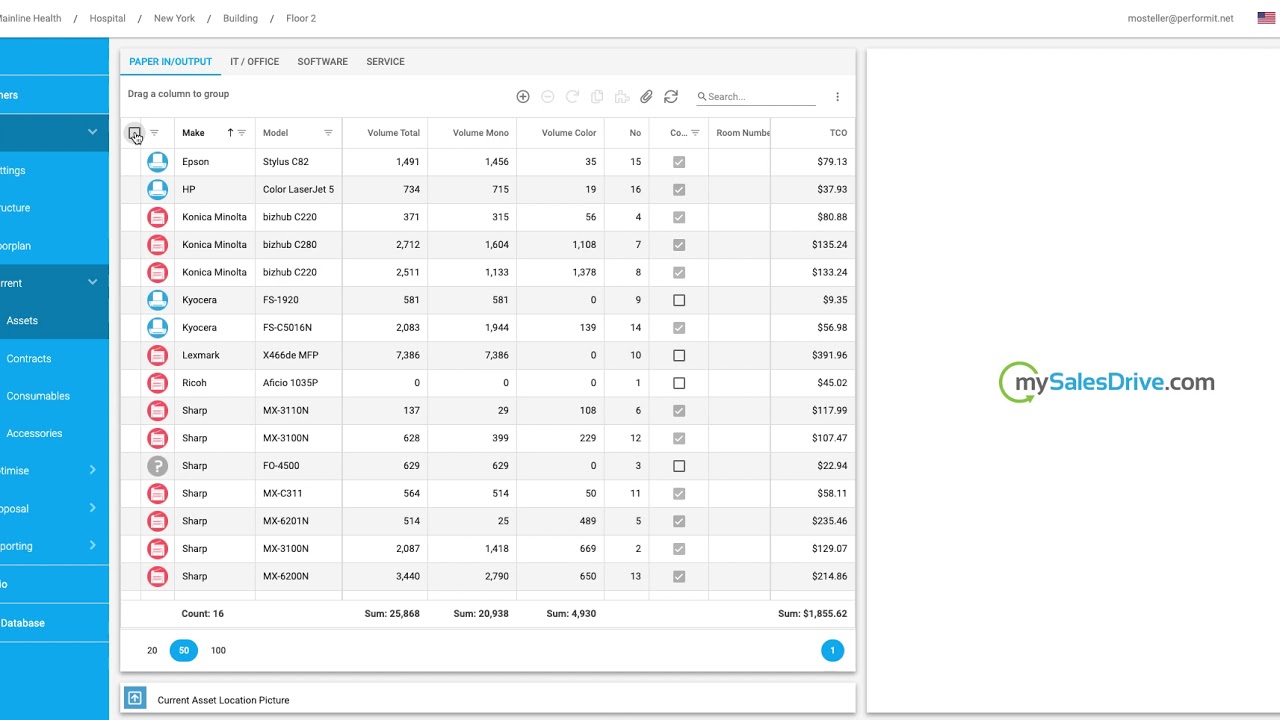Set page size to 50 rows
The image size is (1280, 720).
pyautogui.click(x=184, y=651)
